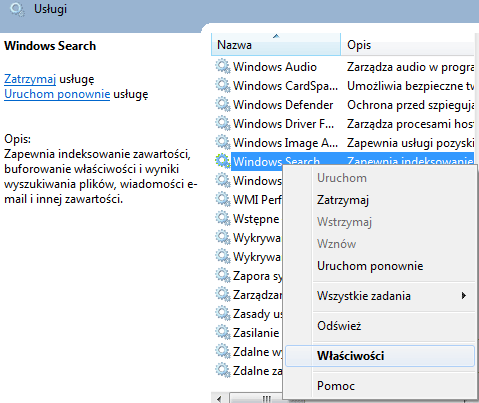Viewport: 479px width, 403px height.
Task: Click gear icon beside WMI Perf row
Action: coord(222,199)
